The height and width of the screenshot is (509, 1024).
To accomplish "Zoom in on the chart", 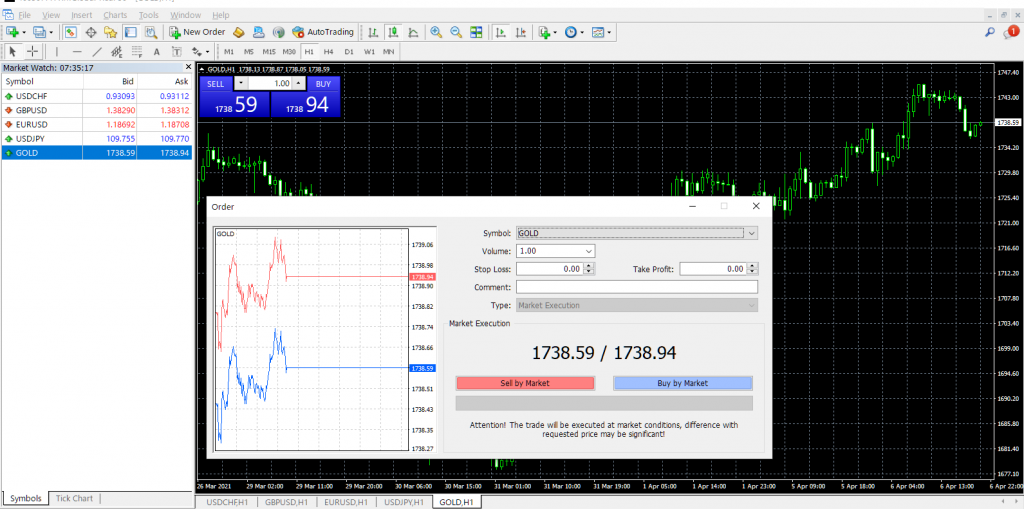I will pyautogui.click(x=436, y=31).
